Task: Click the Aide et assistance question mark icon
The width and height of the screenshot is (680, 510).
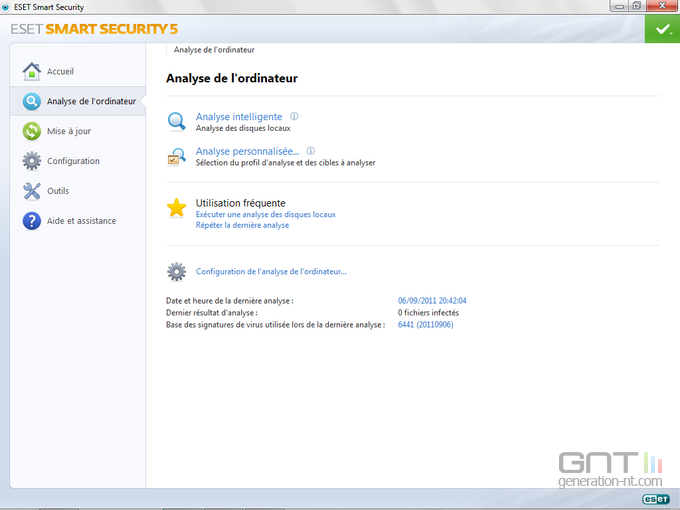Action: click(x=32, y=221)
